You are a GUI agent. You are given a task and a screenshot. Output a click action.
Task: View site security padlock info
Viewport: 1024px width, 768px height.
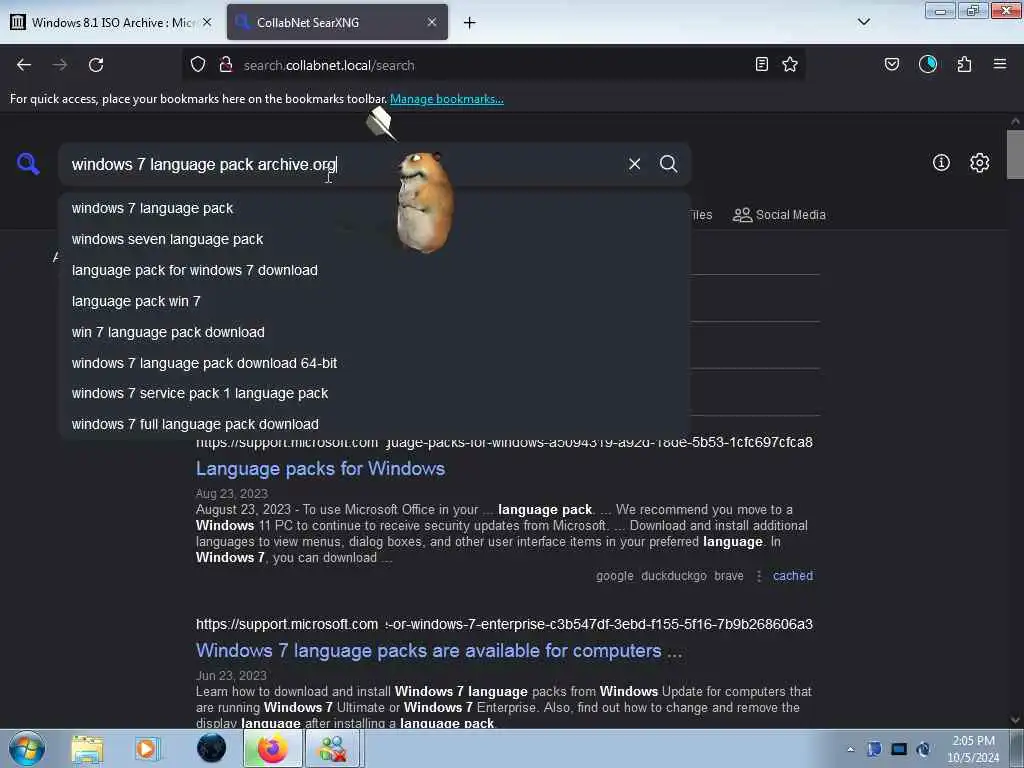pos(226,65)
